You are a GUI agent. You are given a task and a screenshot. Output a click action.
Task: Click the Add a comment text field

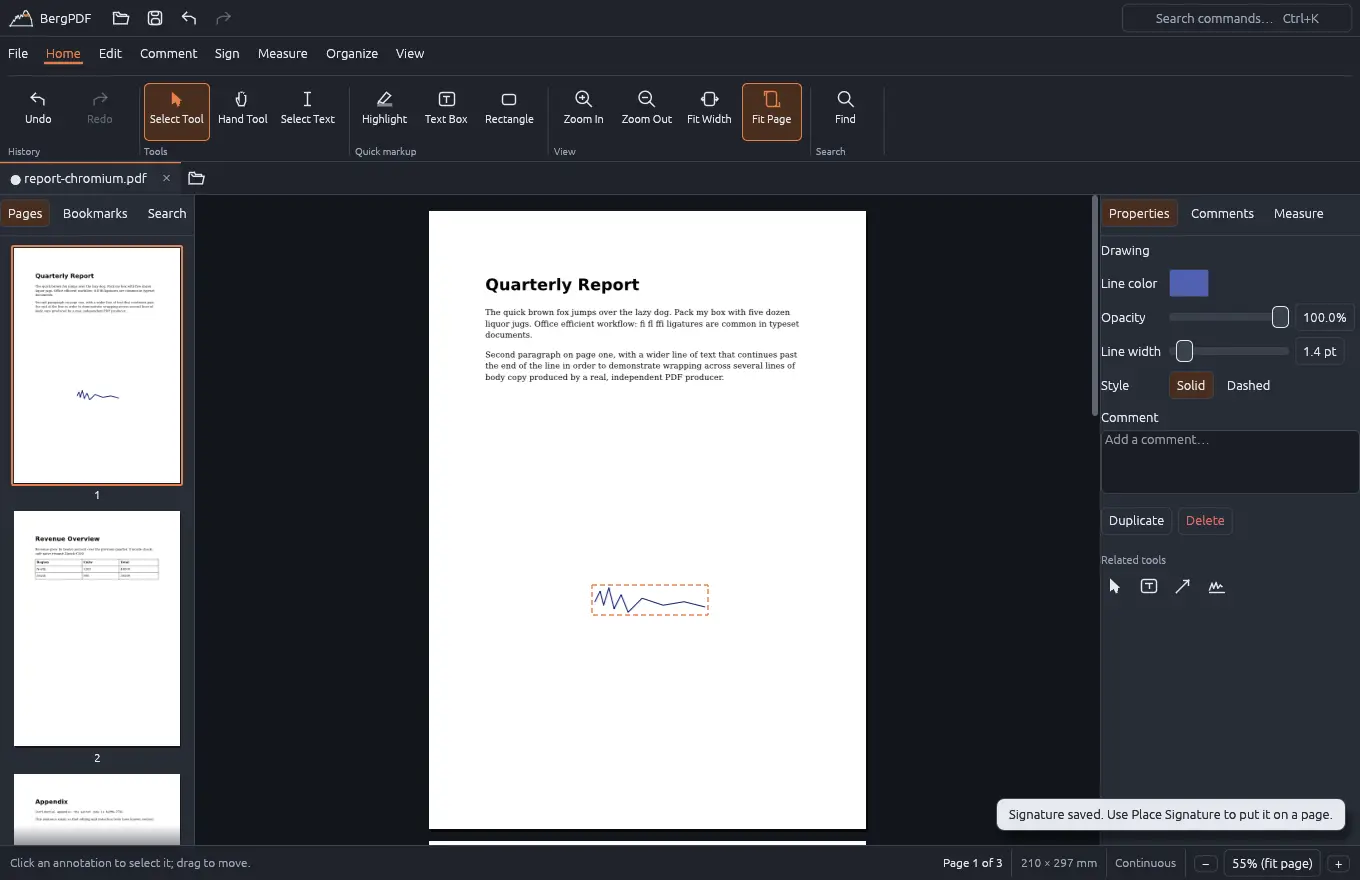[1230, 462]
